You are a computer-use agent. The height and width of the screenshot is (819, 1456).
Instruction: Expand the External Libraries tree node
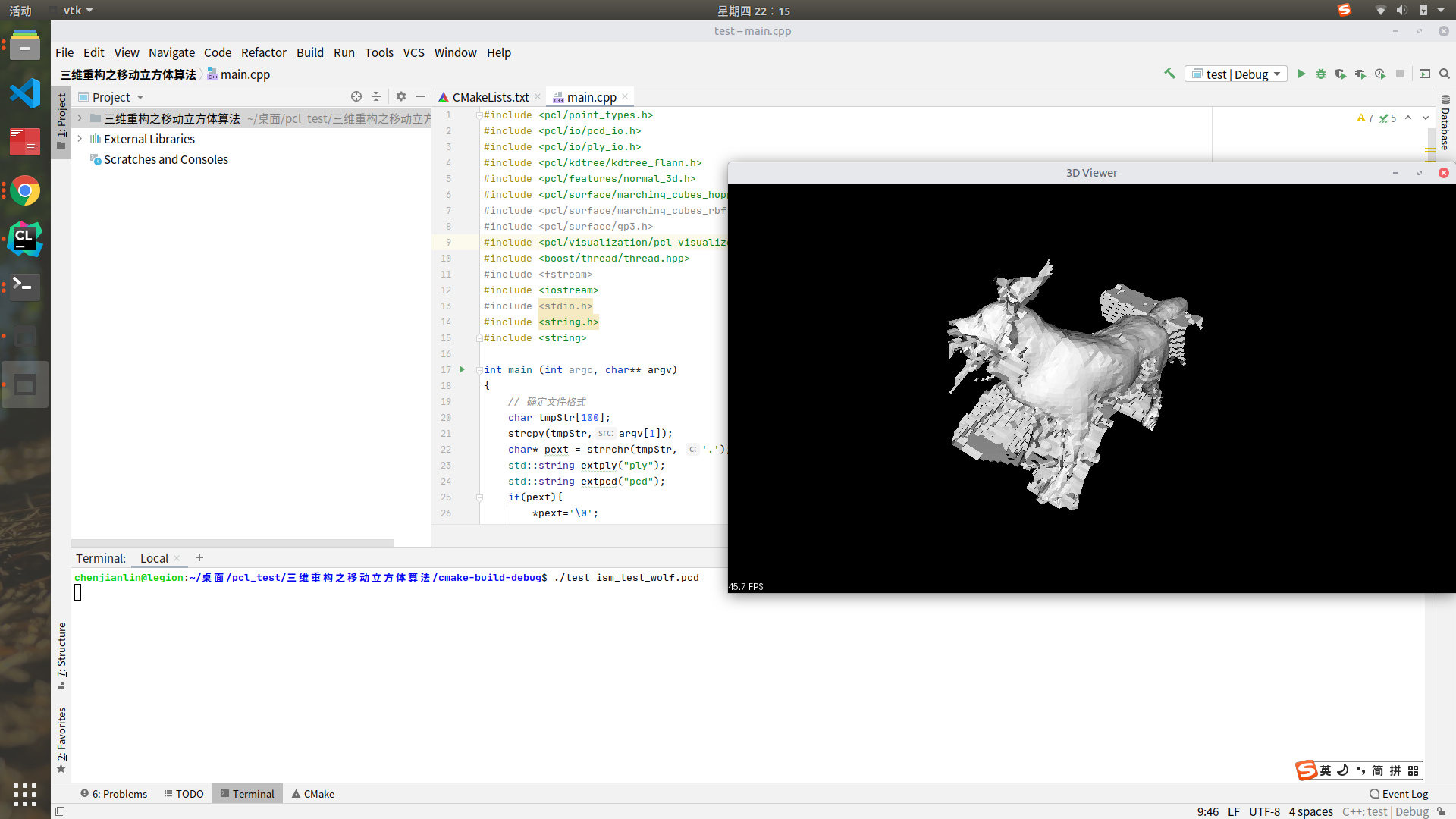point(80,139)
